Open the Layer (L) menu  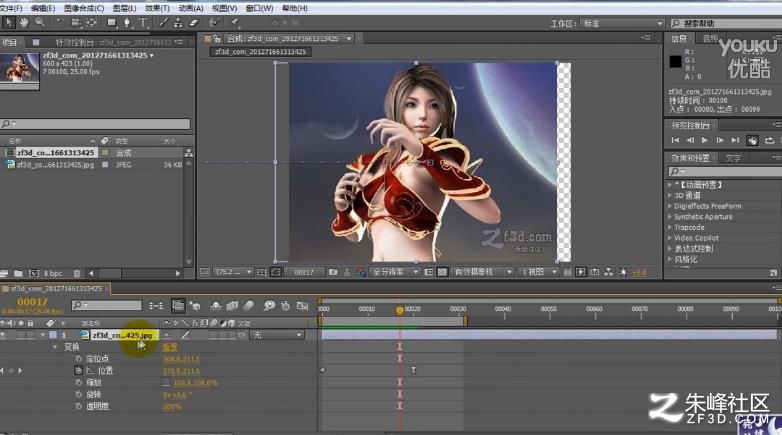click(124, 8)
